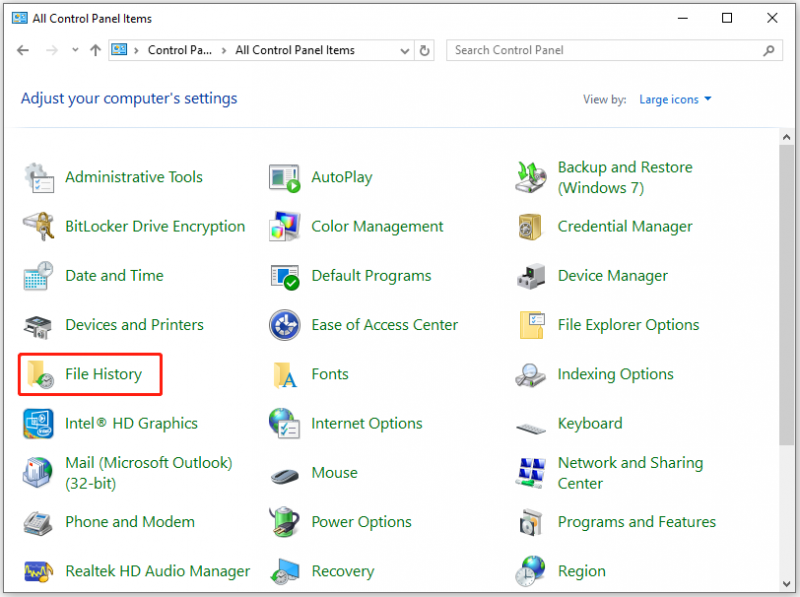Screen dimensions: 800x597
Task: Open the Ease of Access Center icon
Action: click(x=285, y=325)
